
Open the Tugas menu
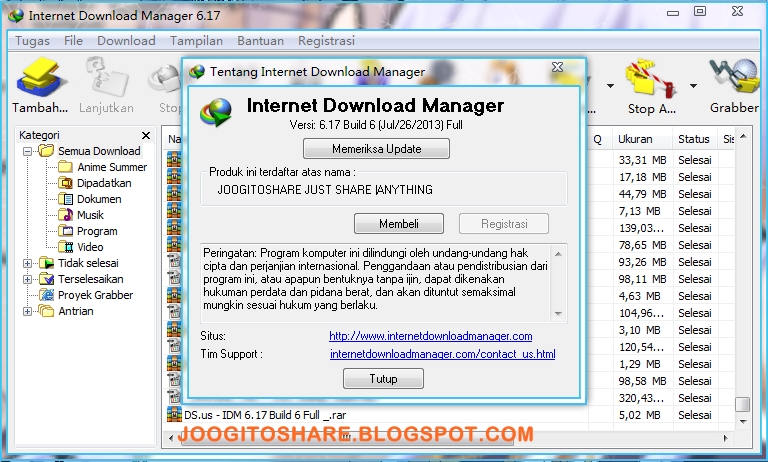[x=32, y=41]
